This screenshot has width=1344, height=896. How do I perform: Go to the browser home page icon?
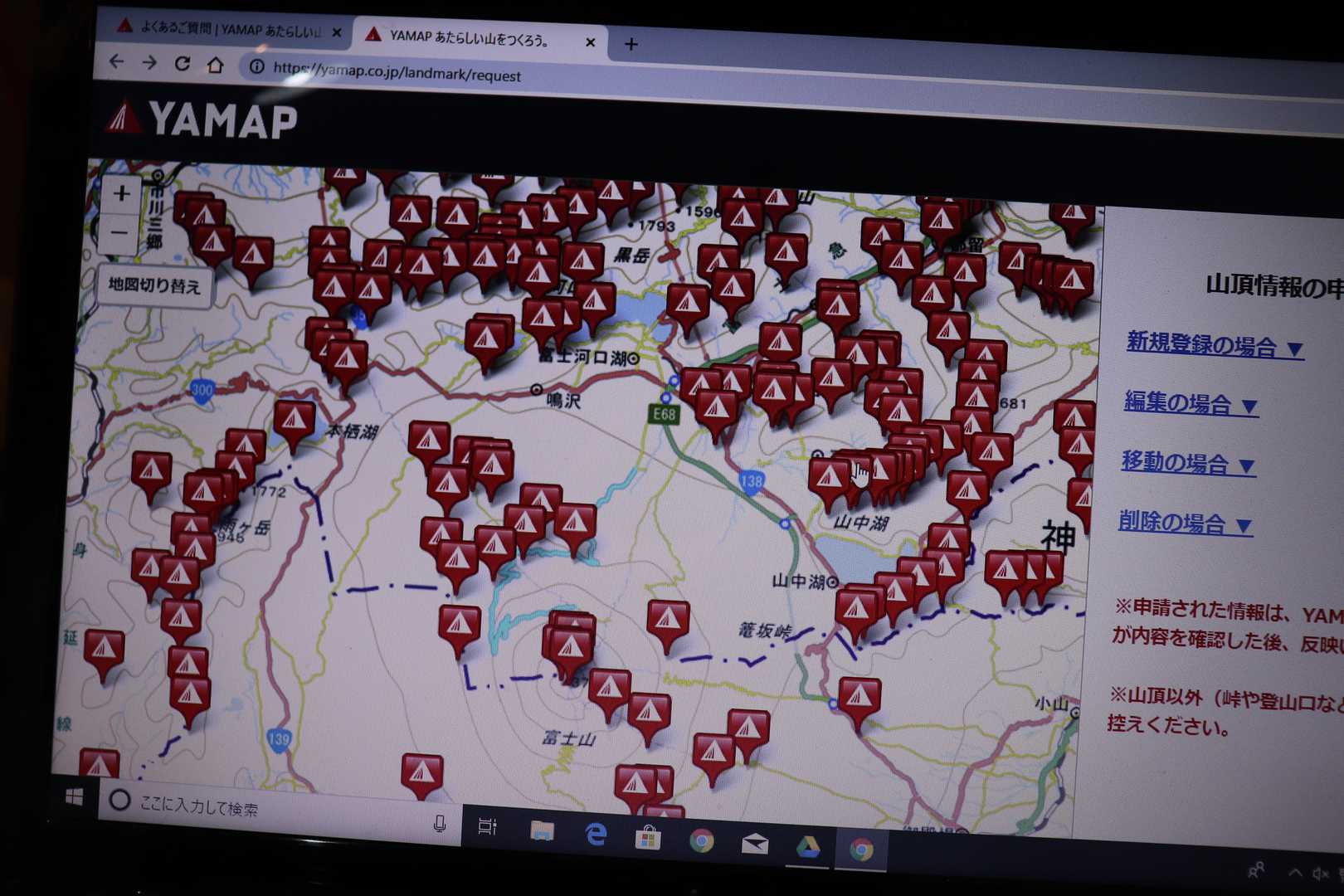(215, 65)
